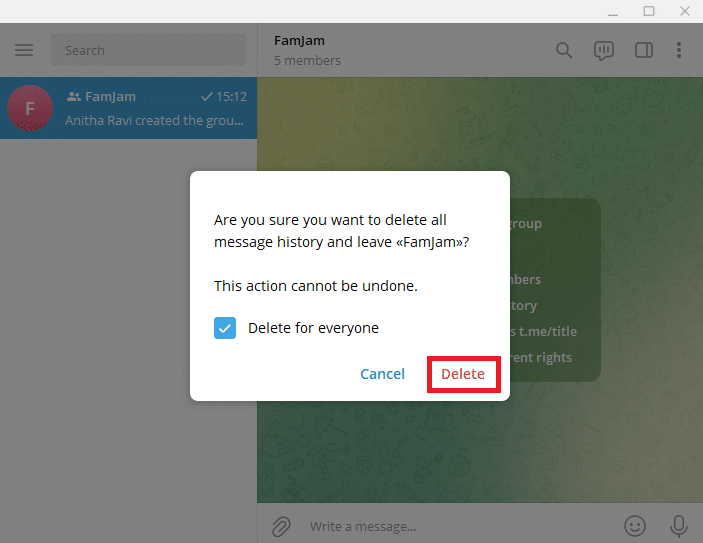Toggle the right sidebar panel icon
703x543 pixels.
click(x=644, y=50)
